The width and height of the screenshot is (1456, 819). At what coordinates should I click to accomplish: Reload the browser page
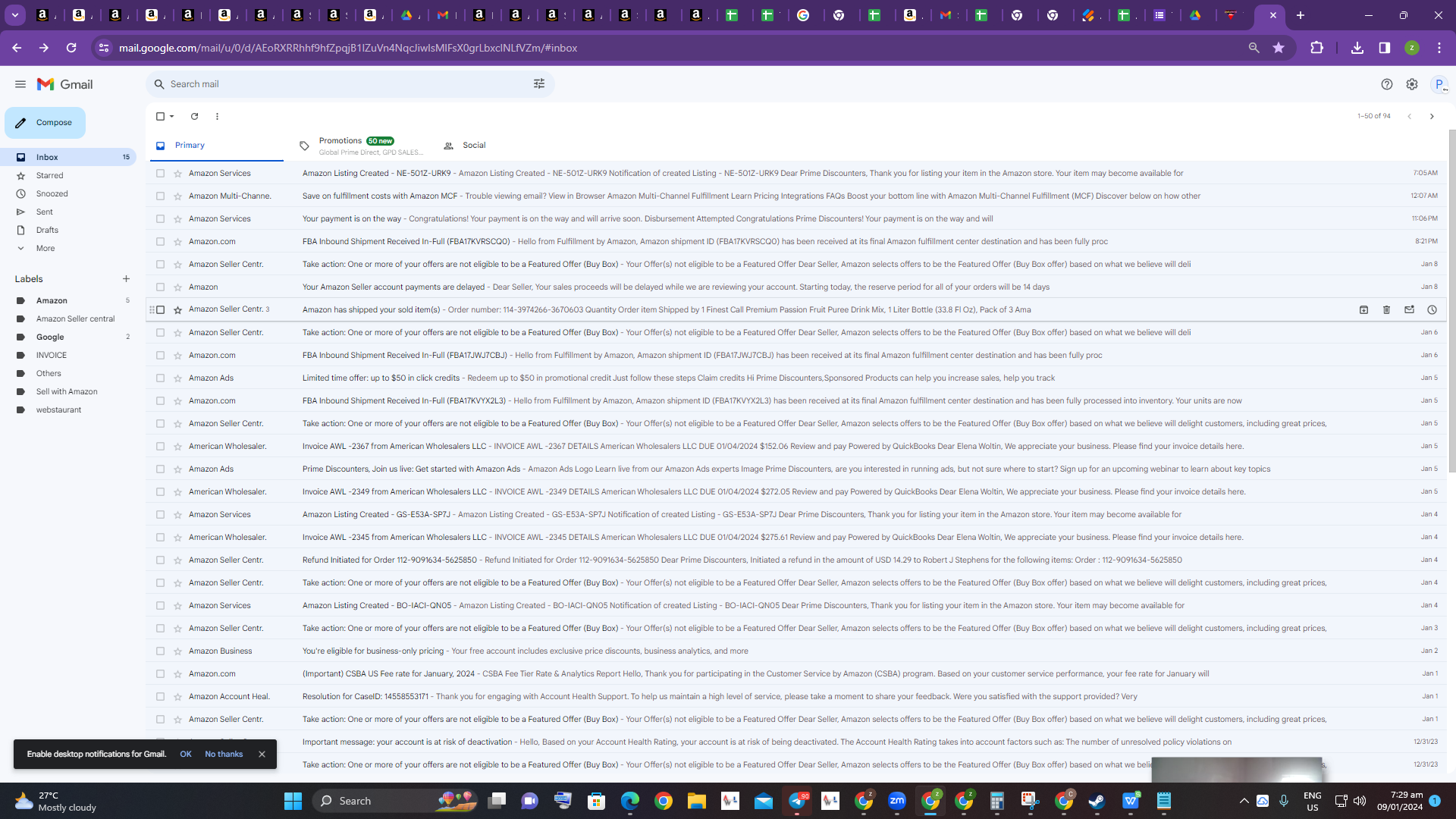coord(71,48)
